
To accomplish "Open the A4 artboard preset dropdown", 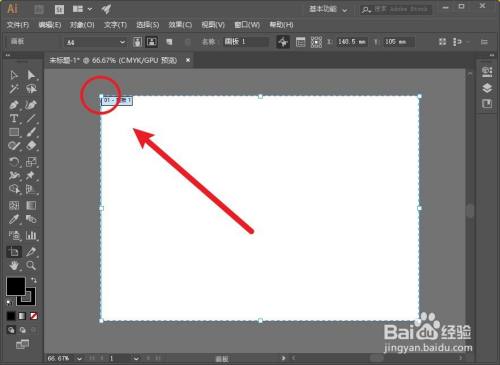I will (122, 42).
